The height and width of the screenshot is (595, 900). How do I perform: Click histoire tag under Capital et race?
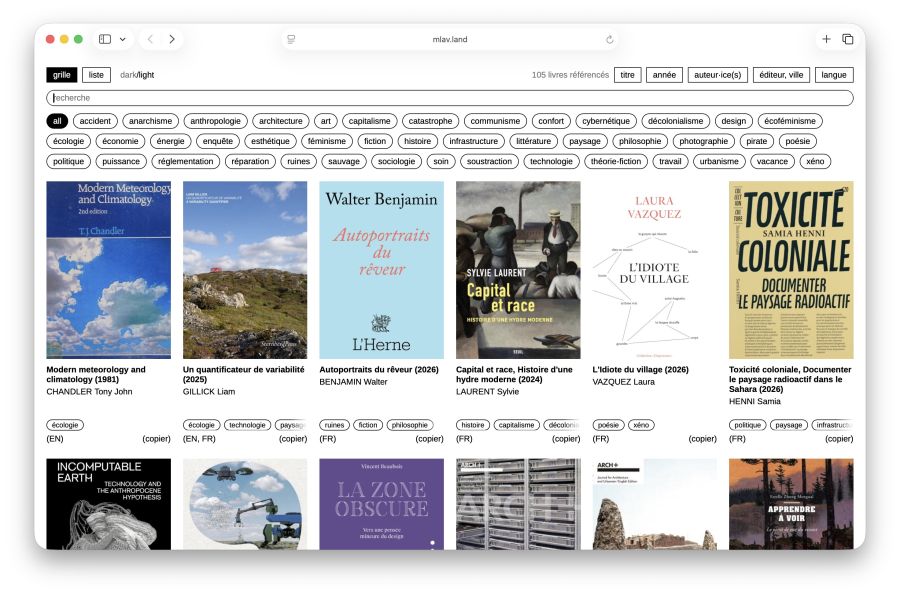click(x=472, y=425)
